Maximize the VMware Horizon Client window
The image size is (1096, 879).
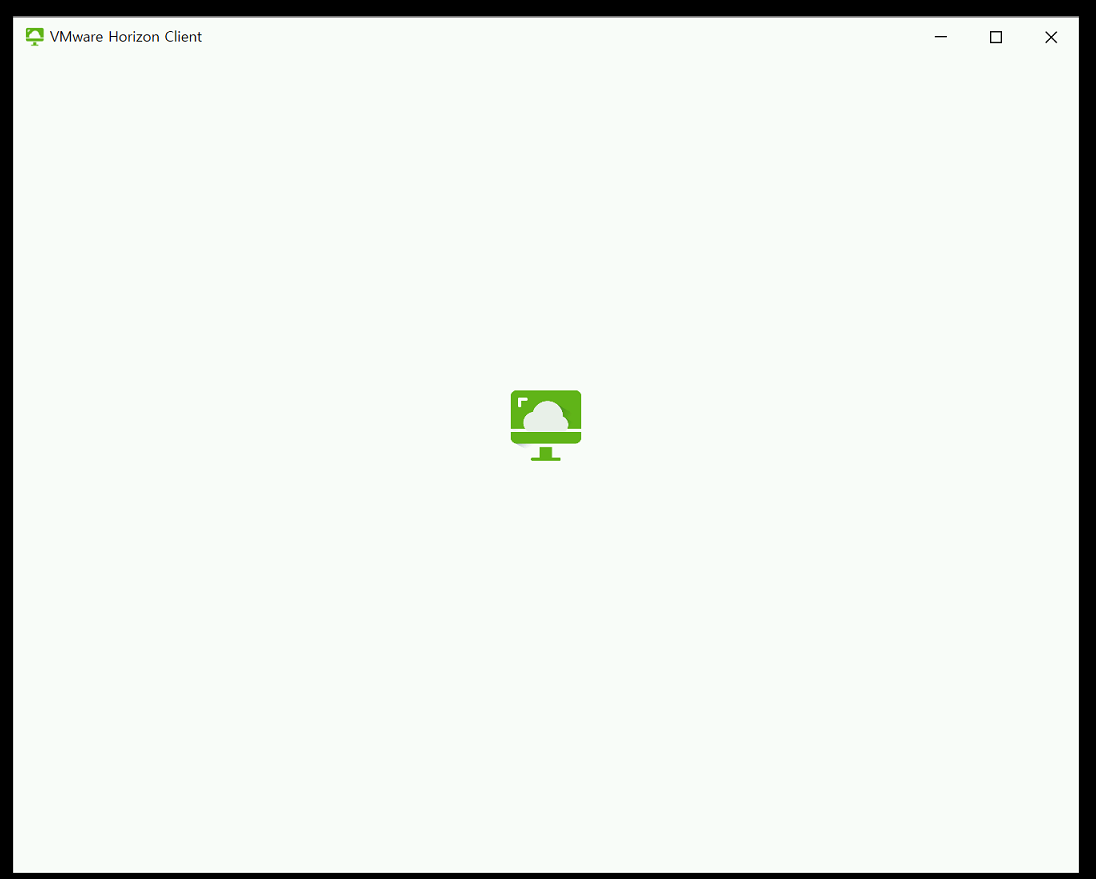click(x=996, y=37)
